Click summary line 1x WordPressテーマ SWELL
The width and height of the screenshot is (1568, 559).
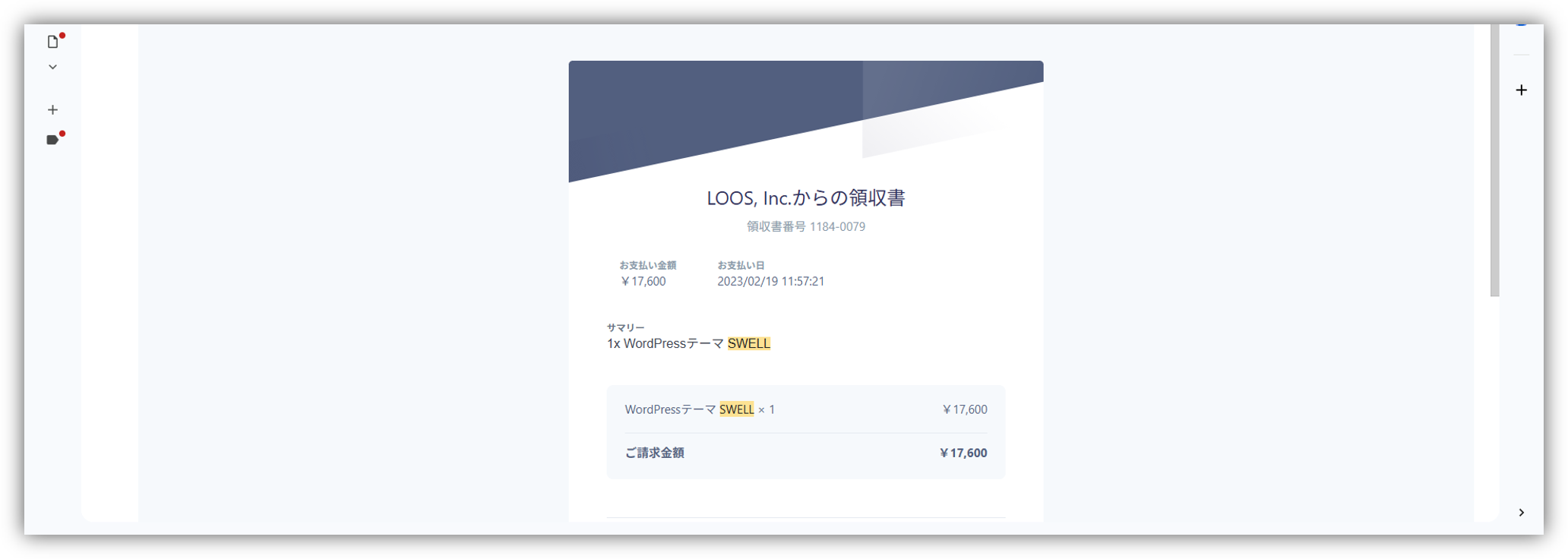click(688, 343)
